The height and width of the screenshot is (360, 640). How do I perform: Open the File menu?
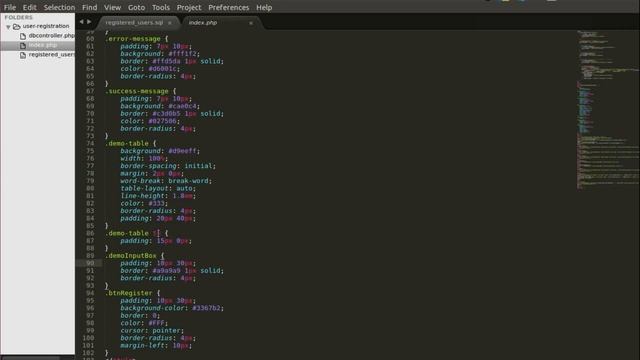[x=10, y=7]
